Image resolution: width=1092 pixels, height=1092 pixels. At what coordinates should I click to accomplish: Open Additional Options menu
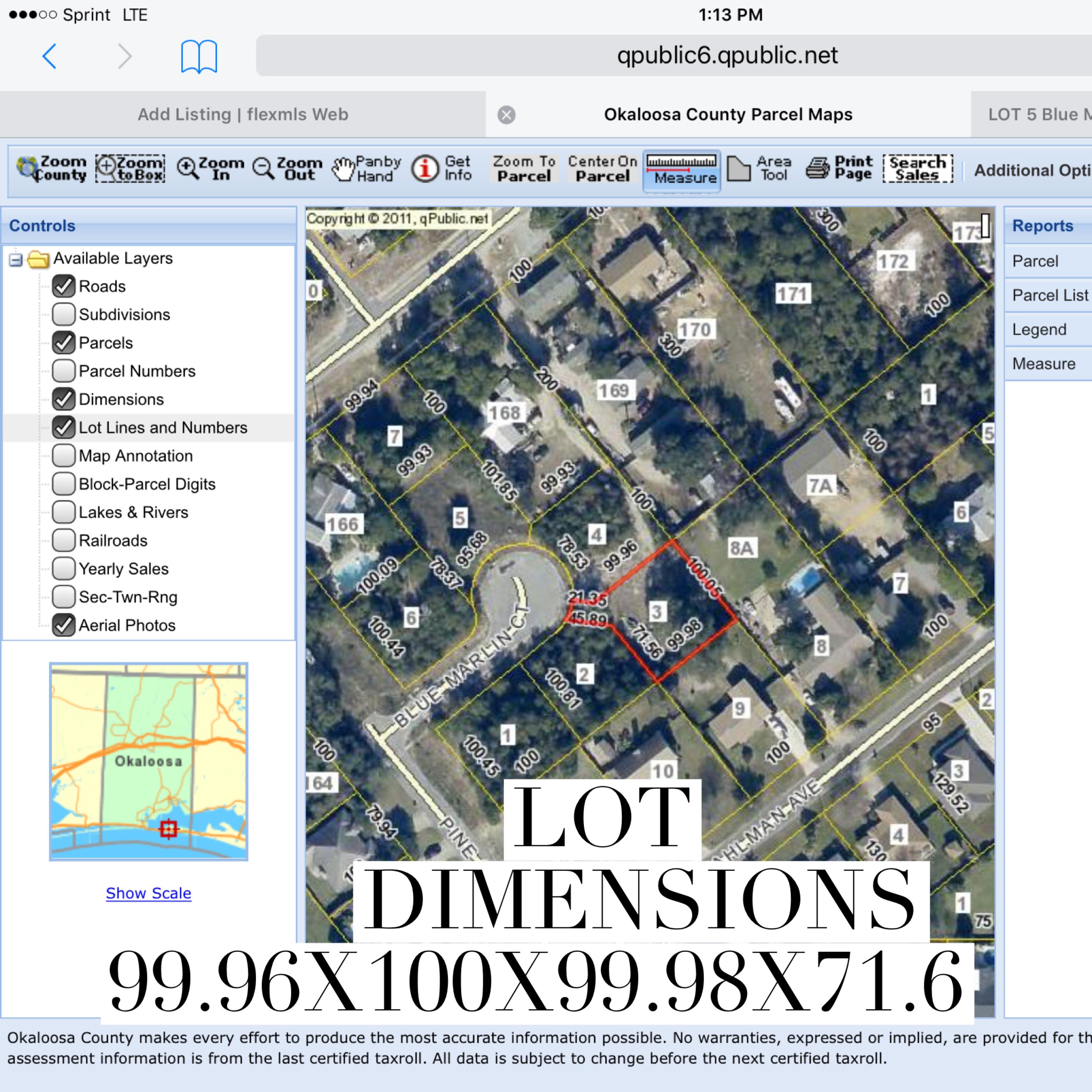(1033, 170)
